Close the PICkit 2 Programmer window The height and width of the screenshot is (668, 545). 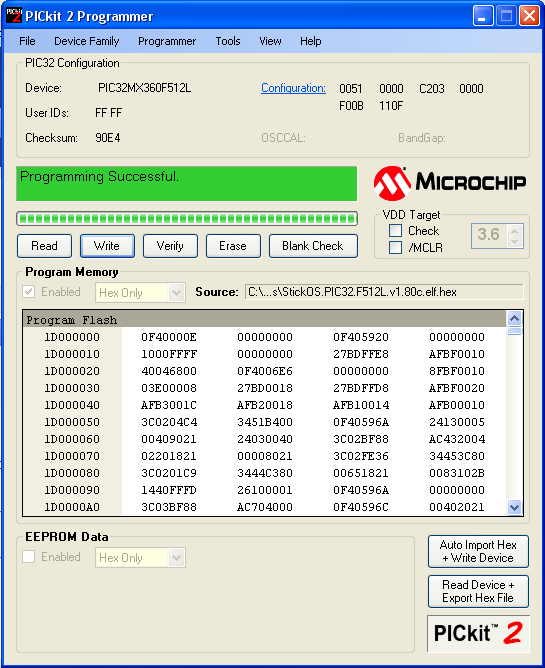click(x=529, y=16)
